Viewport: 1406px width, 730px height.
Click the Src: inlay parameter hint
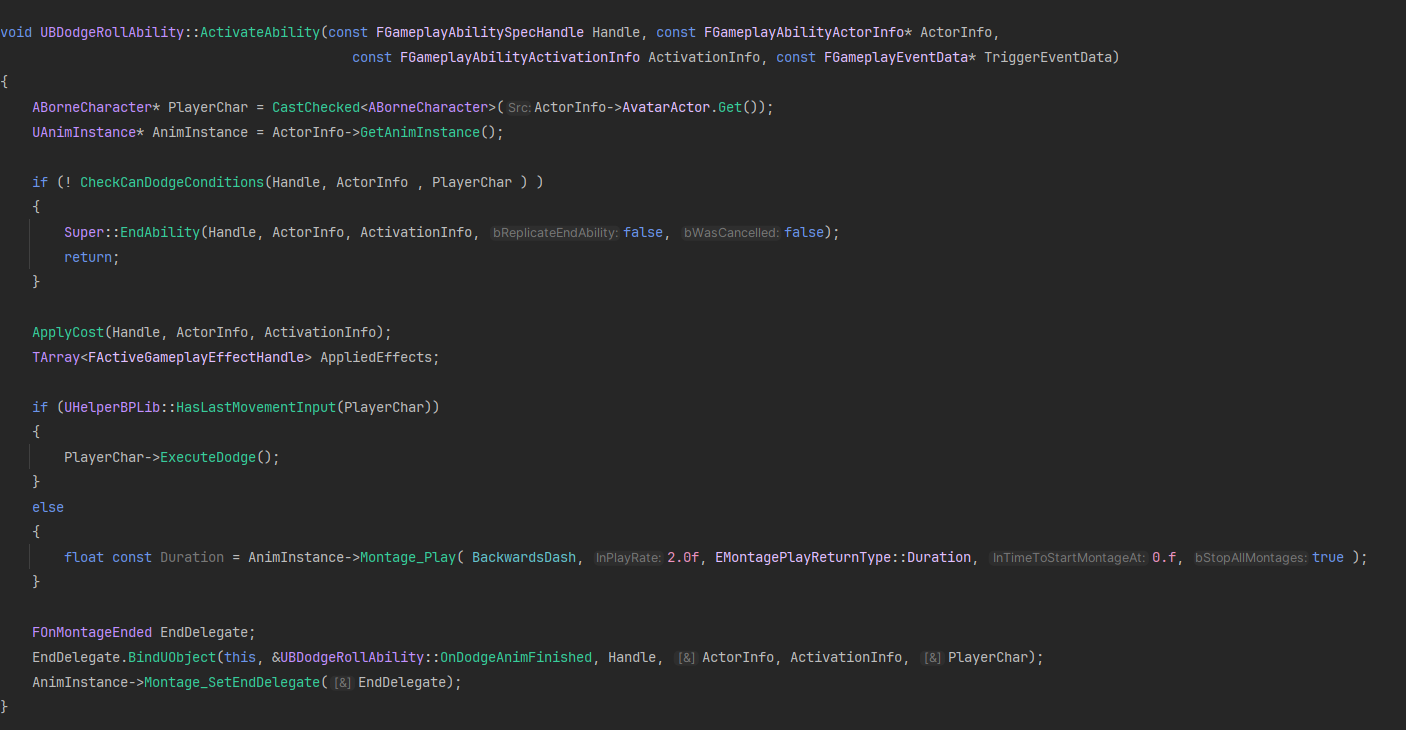519,107
